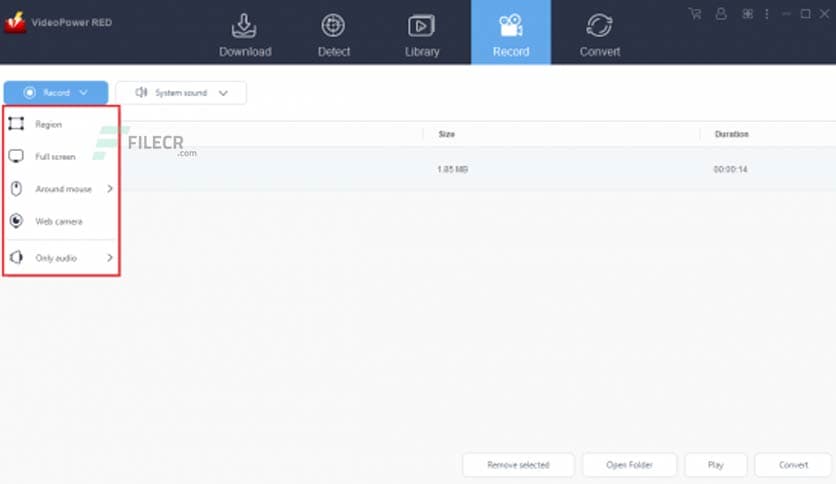
Task: Click the Size column header
Action: (447, 134)
